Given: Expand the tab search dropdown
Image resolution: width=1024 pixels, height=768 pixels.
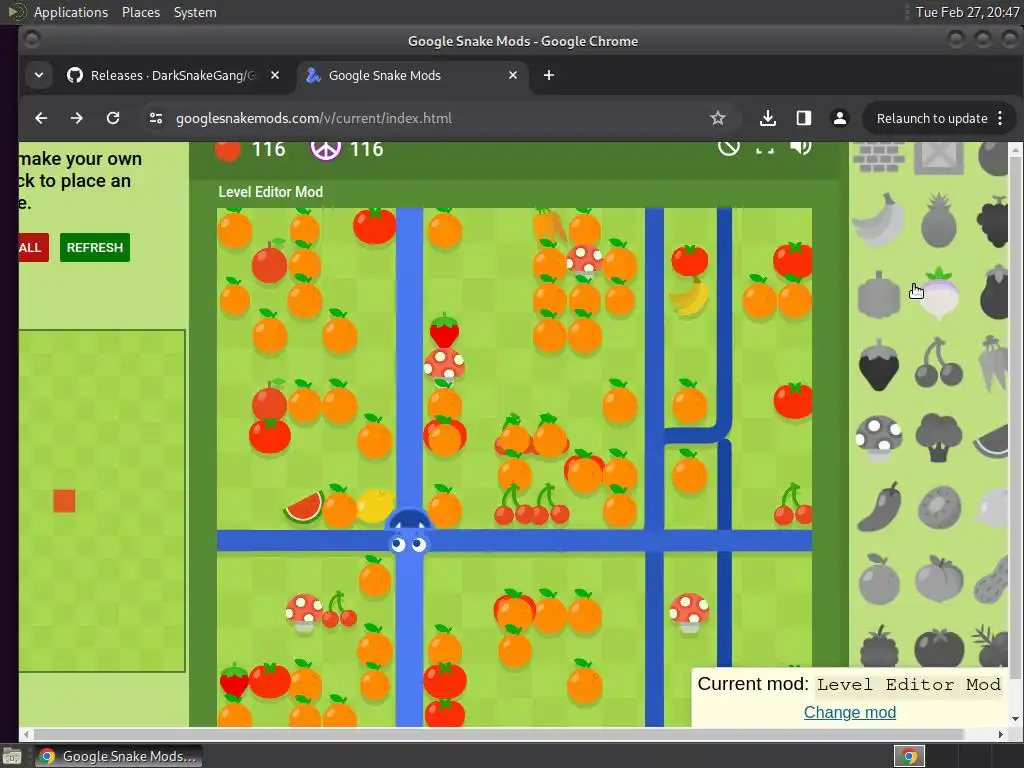Looking at the screenshot, I should (39, 75).
